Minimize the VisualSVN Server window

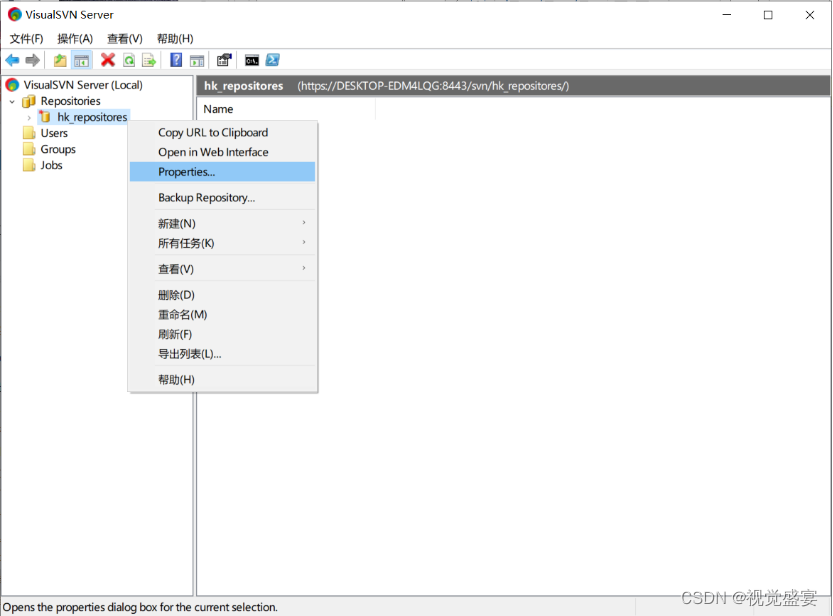tap(727, 15)
